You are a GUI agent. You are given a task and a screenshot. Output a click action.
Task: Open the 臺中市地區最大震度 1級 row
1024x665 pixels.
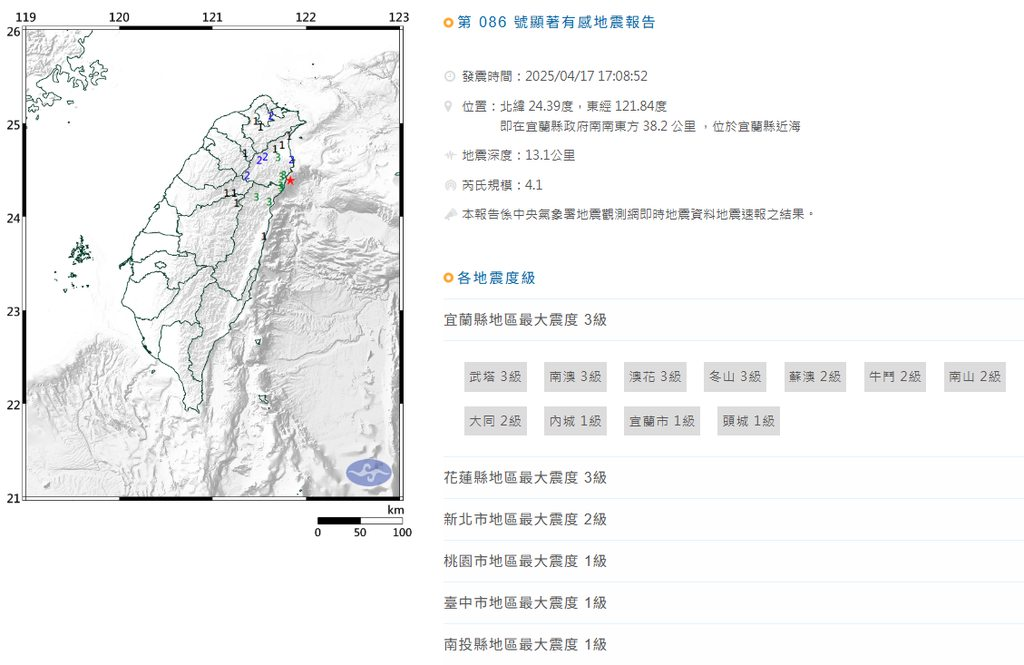pyautogui.click(x=525, y=603)
